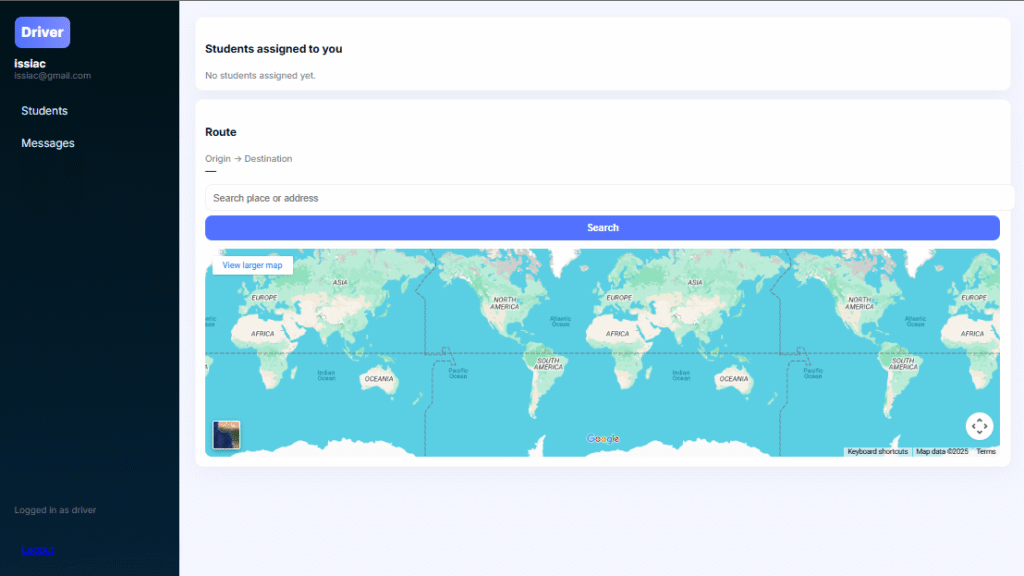Viewport: 1024px width, 576px height.
Task: Click the Logged in as driver text
Action: 55,510
